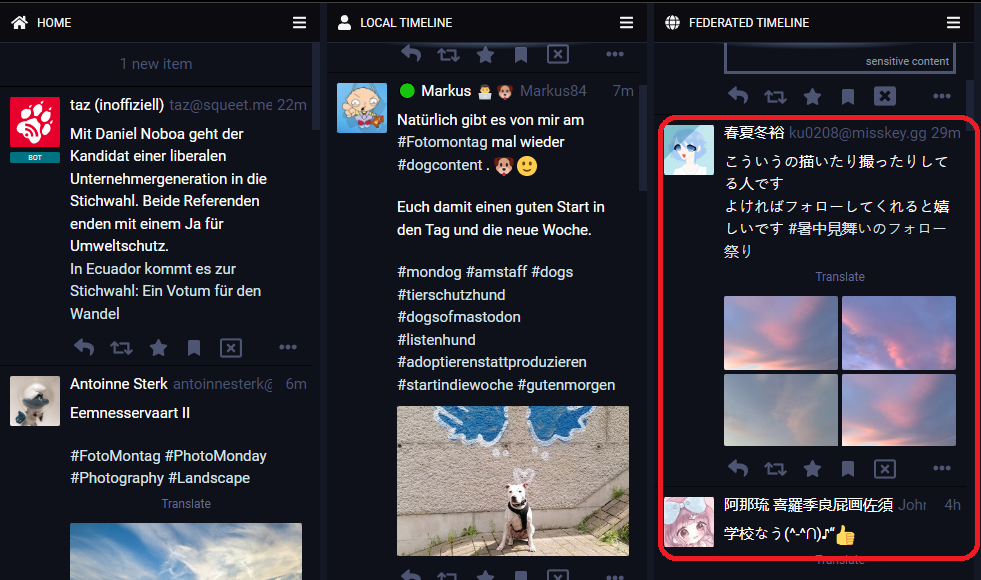Open Markus's dog photo
981x580 pixels.
[x=512, y=480]
